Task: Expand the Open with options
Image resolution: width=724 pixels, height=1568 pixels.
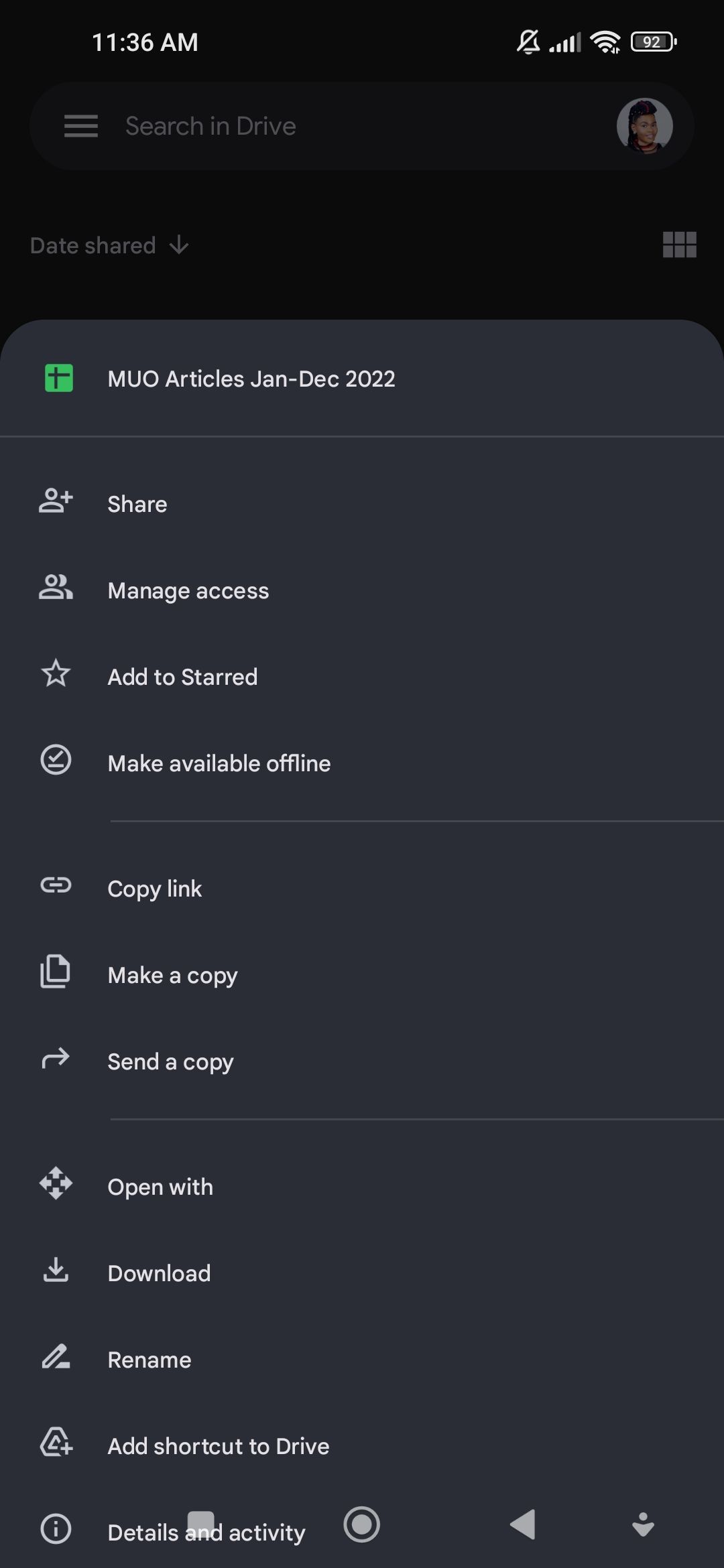Action: (160, 1187)
